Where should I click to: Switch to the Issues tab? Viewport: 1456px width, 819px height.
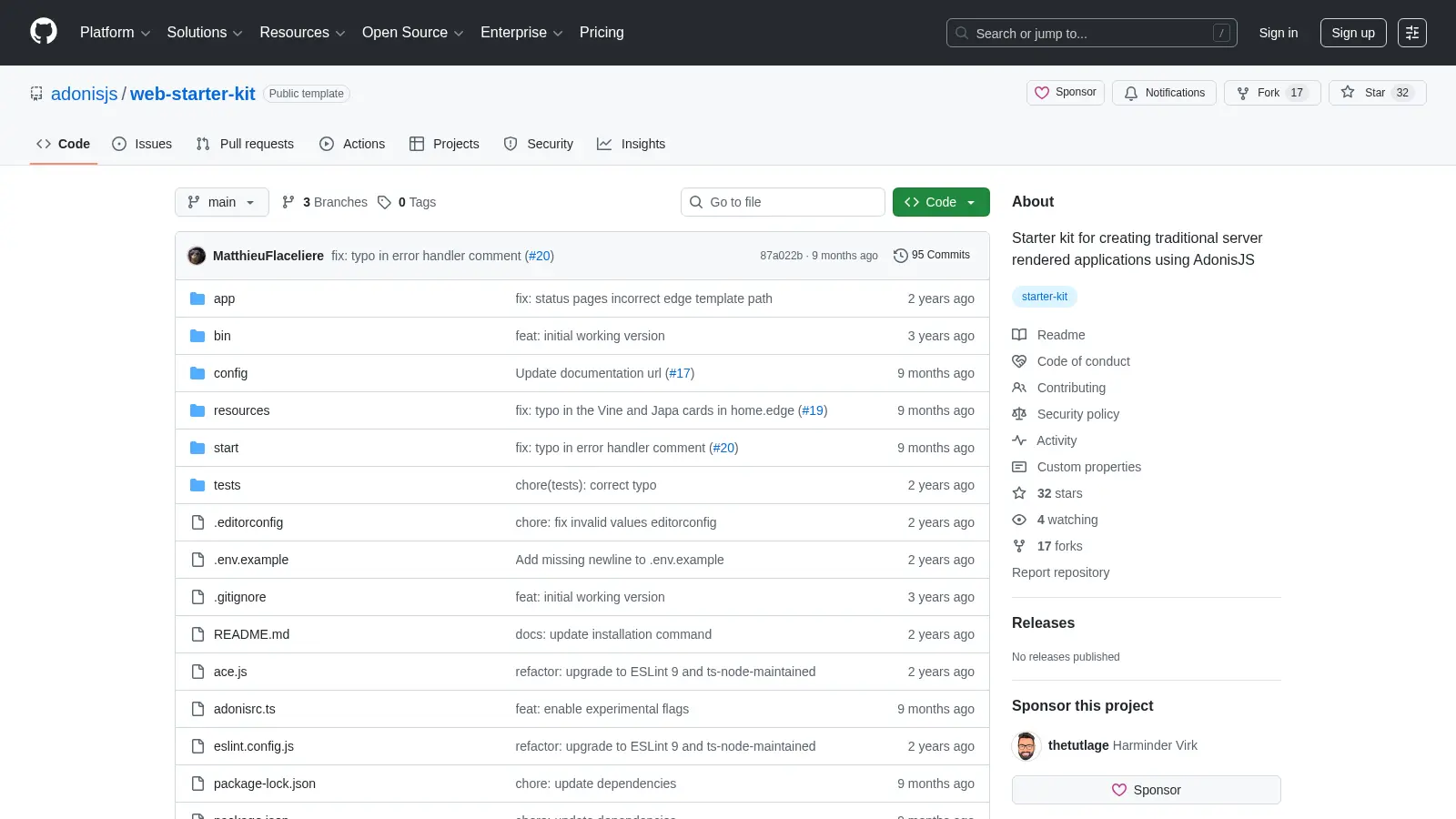coord(142,144)
